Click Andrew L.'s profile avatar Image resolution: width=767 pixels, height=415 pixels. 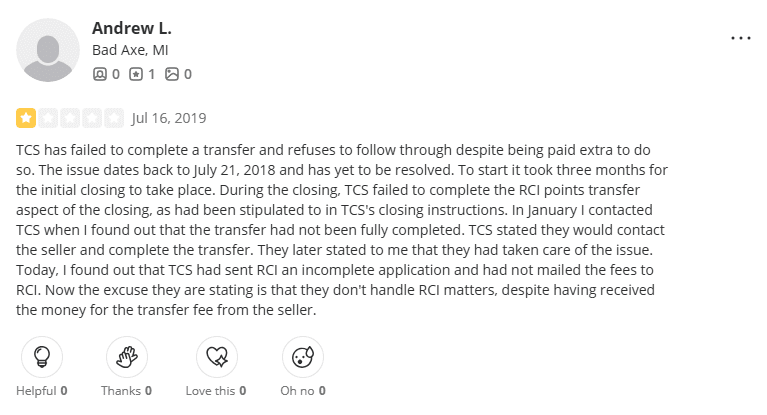click(48, 49)
